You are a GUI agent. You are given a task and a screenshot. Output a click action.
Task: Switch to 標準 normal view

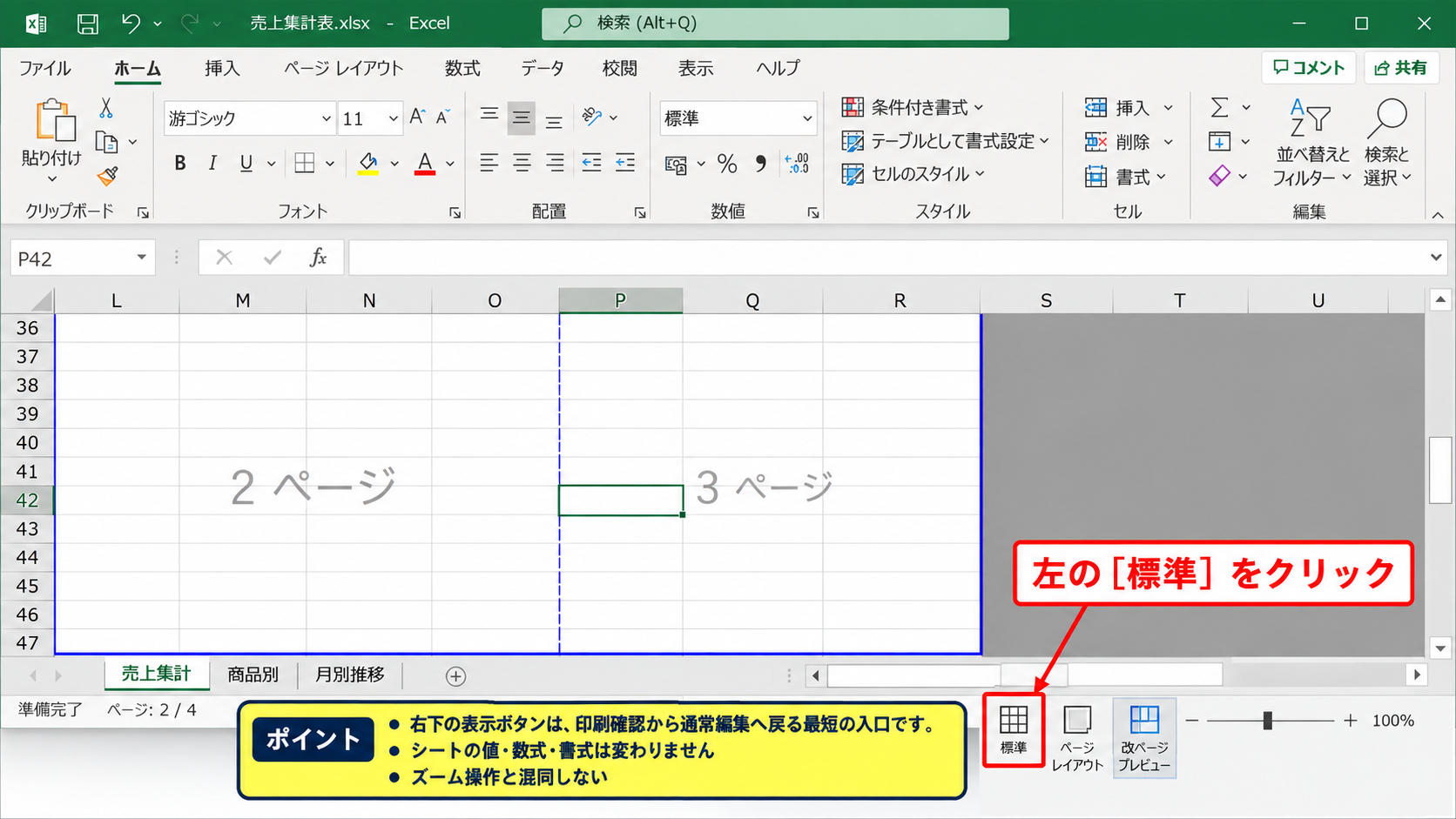pos(1014,730)
